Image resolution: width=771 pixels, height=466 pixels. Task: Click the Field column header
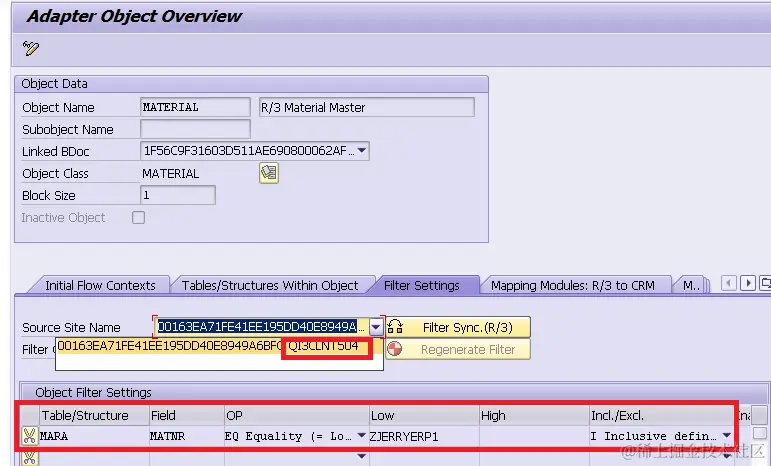click(x=187, y=415)
